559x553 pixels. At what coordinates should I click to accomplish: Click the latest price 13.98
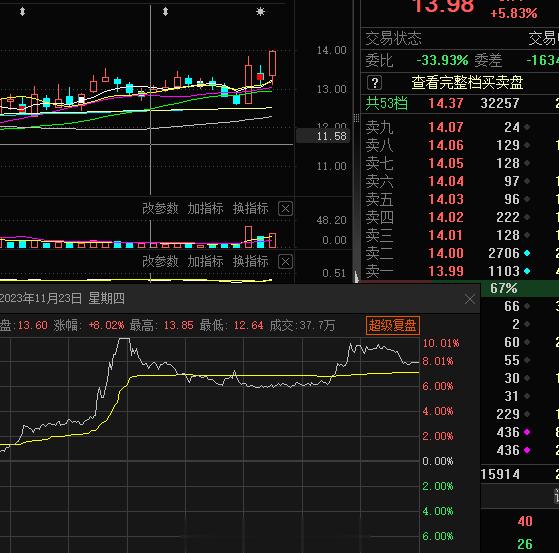pos(443,6)
